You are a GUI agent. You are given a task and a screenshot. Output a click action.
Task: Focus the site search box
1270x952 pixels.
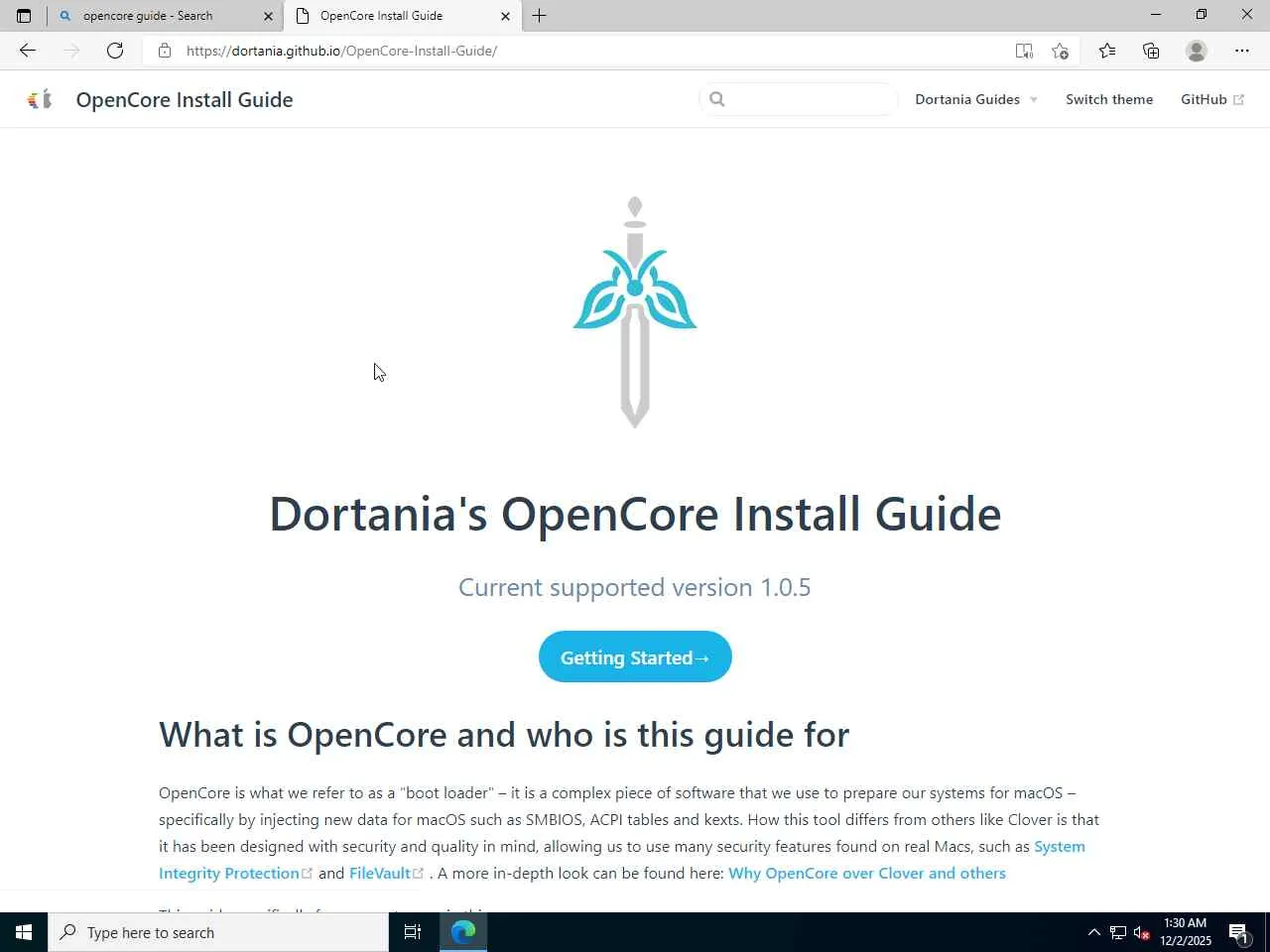tap(799, 99)
